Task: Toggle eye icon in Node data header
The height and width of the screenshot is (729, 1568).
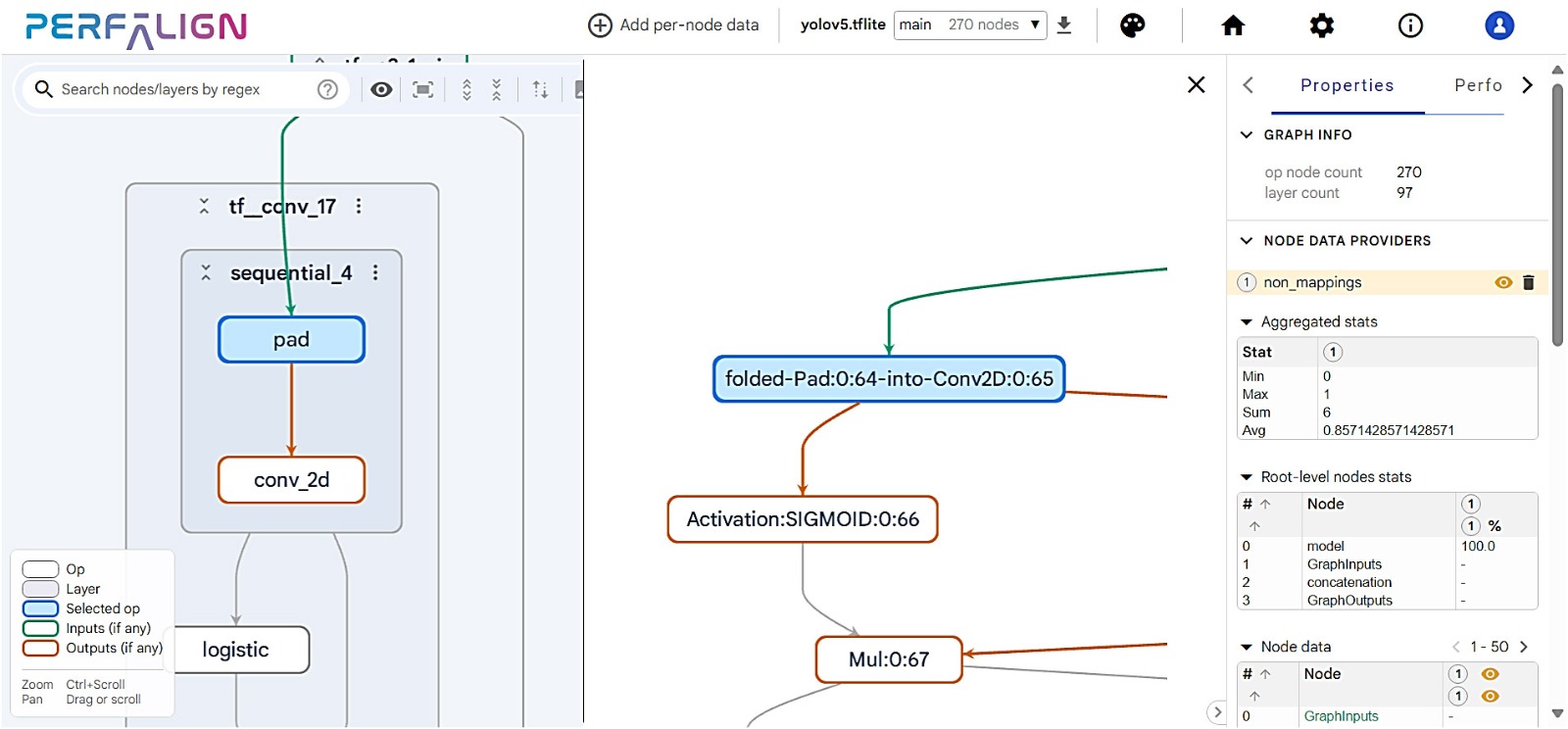Action: point(1490,674)
